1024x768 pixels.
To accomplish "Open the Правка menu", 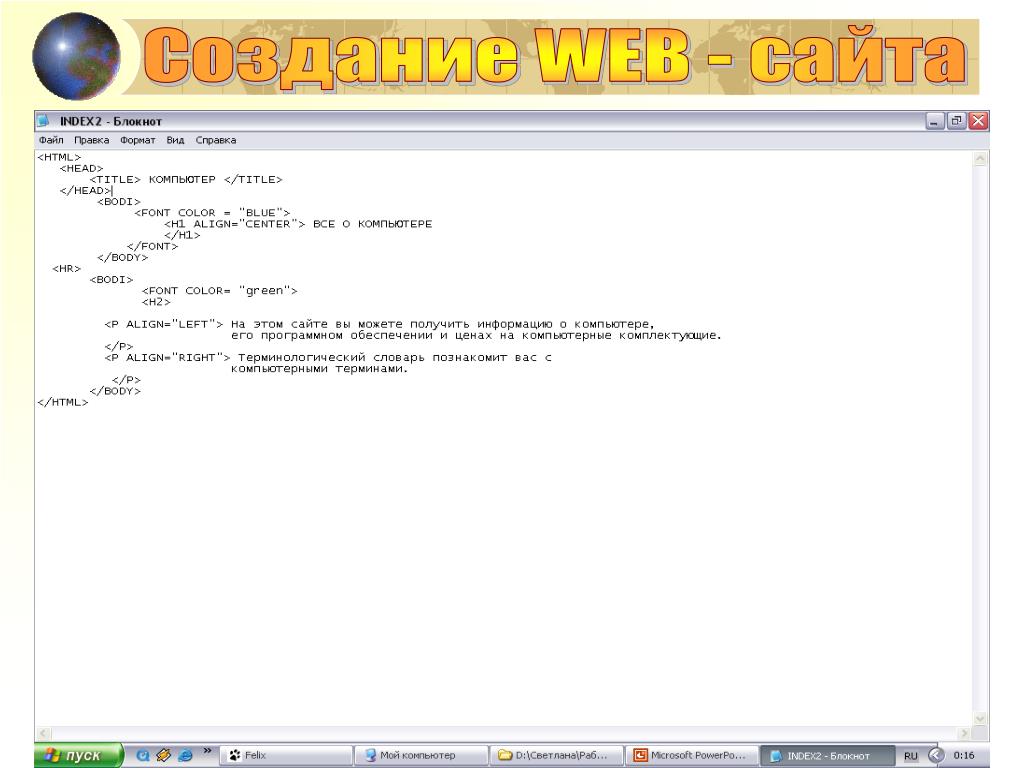I will 91,140.
